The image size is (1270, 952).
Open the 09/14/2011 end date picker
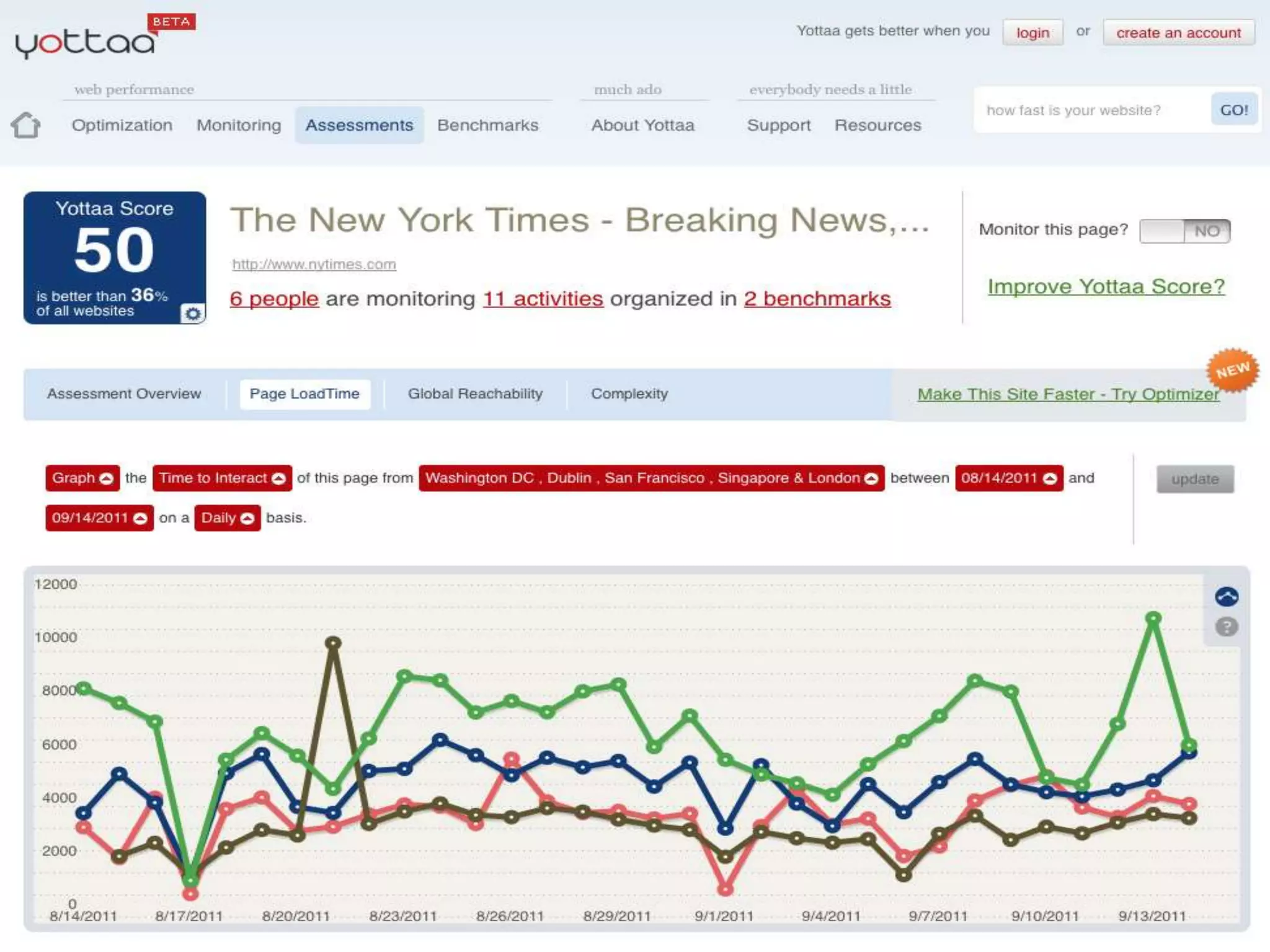pos(99,518)
